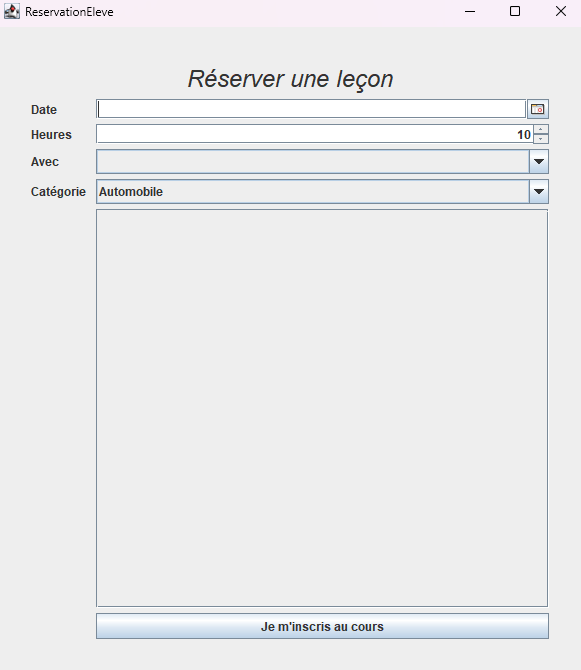Click the Heures label
The width and height of the screenshot is (581, 670).
click(51, 135)
